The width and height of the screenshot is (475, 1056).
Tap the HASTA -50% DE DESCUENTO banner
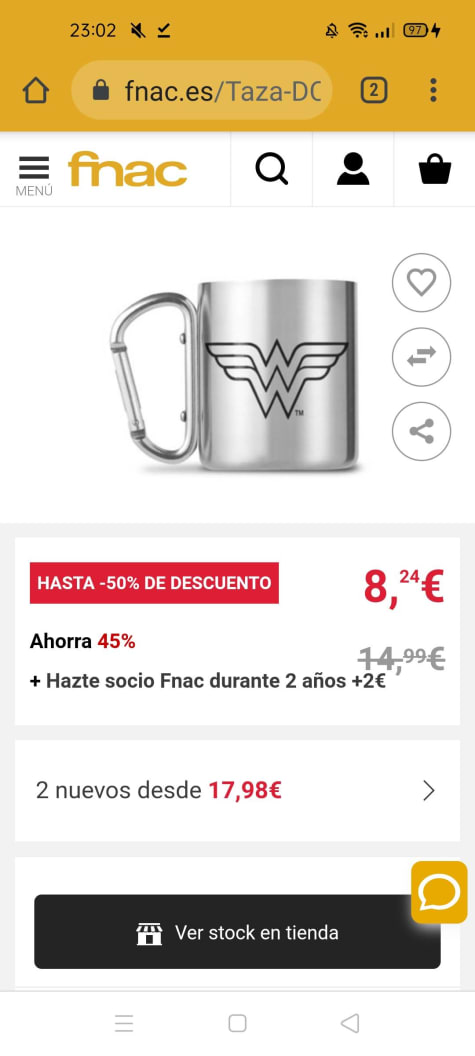point(154,583)
